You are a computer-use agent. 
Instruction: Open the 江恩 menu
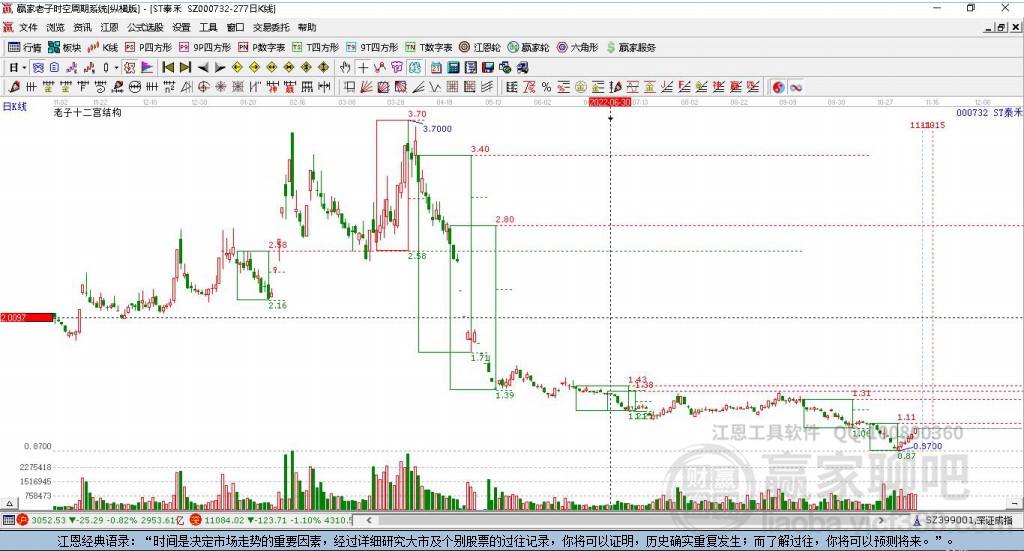[109, 27]
